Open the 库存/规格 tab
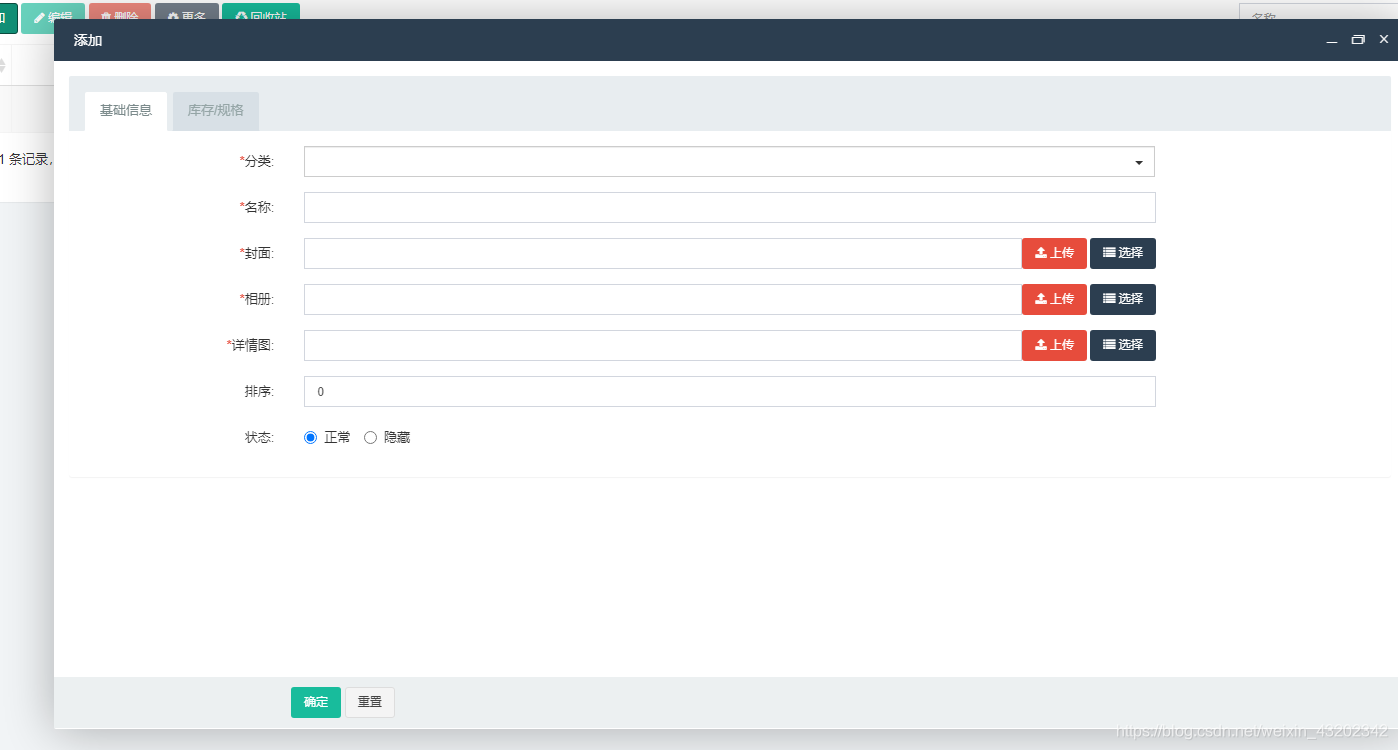Screen dimensions: 1398x750 pyautogui.click(x=216, y=111)
